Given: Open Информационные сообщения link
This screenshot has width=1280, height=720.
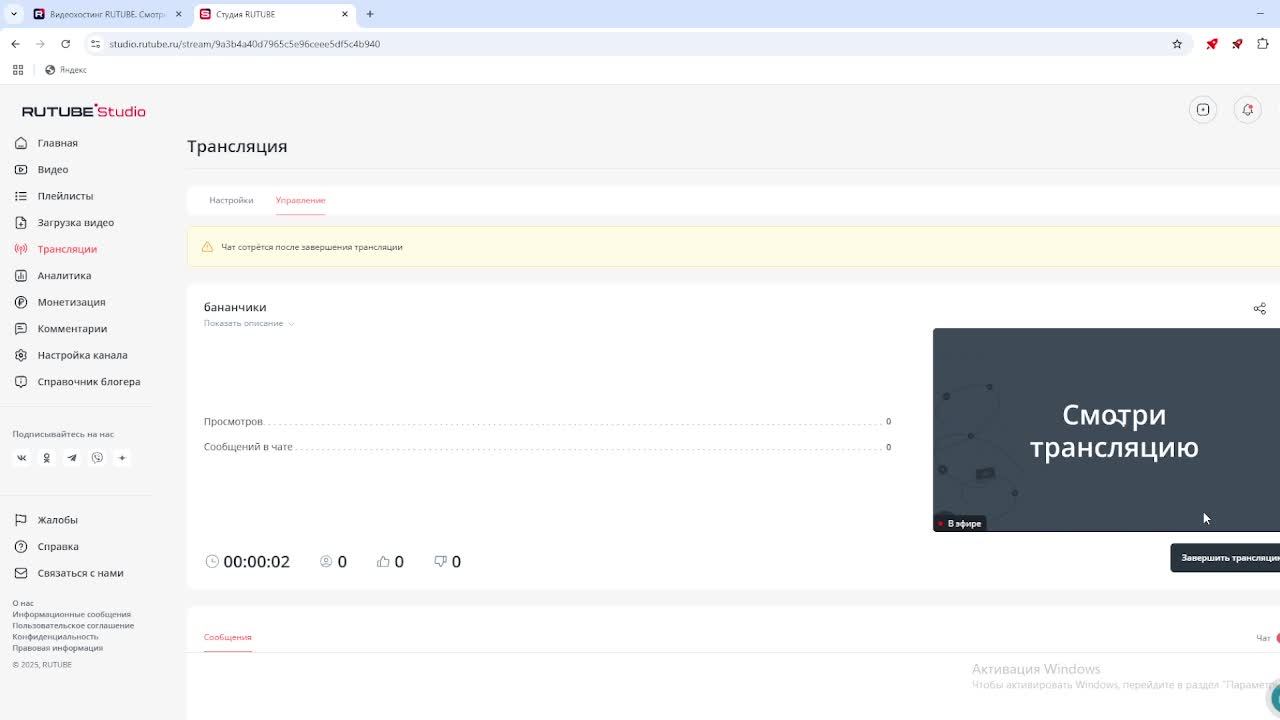Looking at the screenshot, I should [x=71, y=614].
